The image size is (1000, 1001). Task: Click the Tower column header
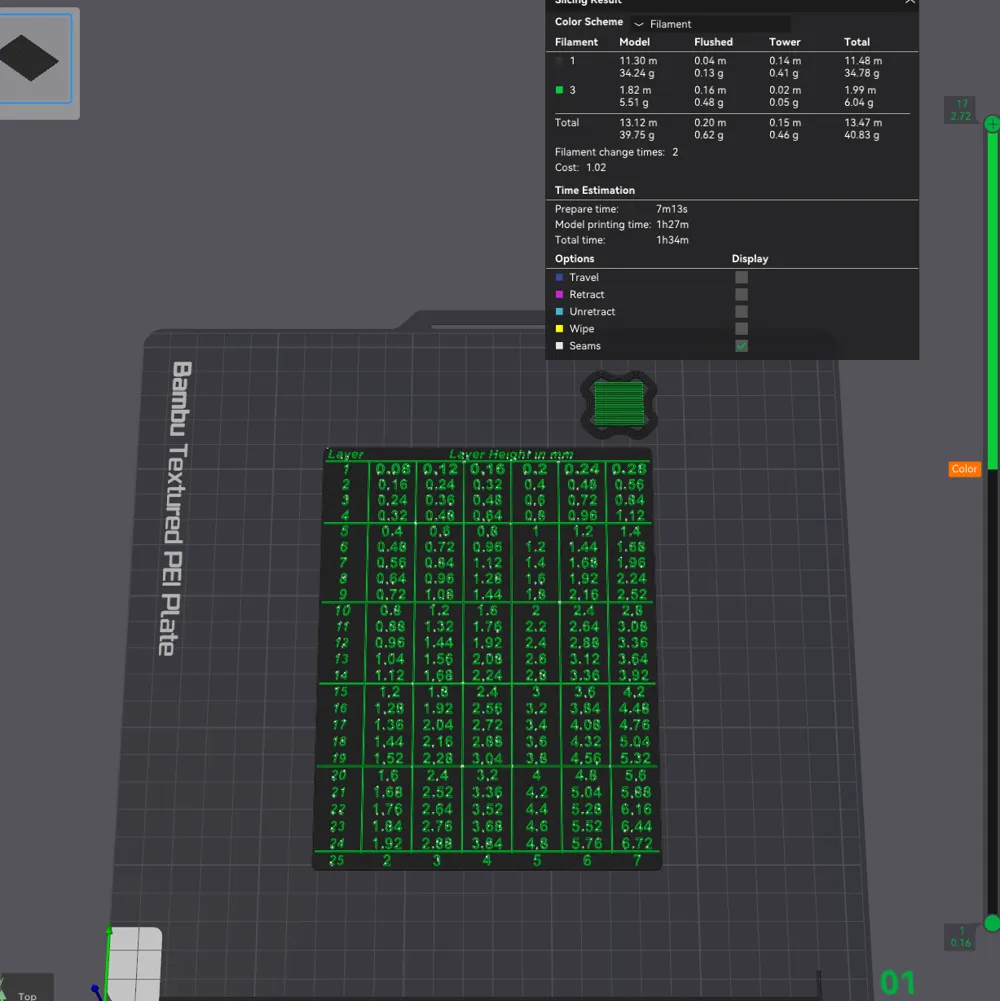click(784, 42)
